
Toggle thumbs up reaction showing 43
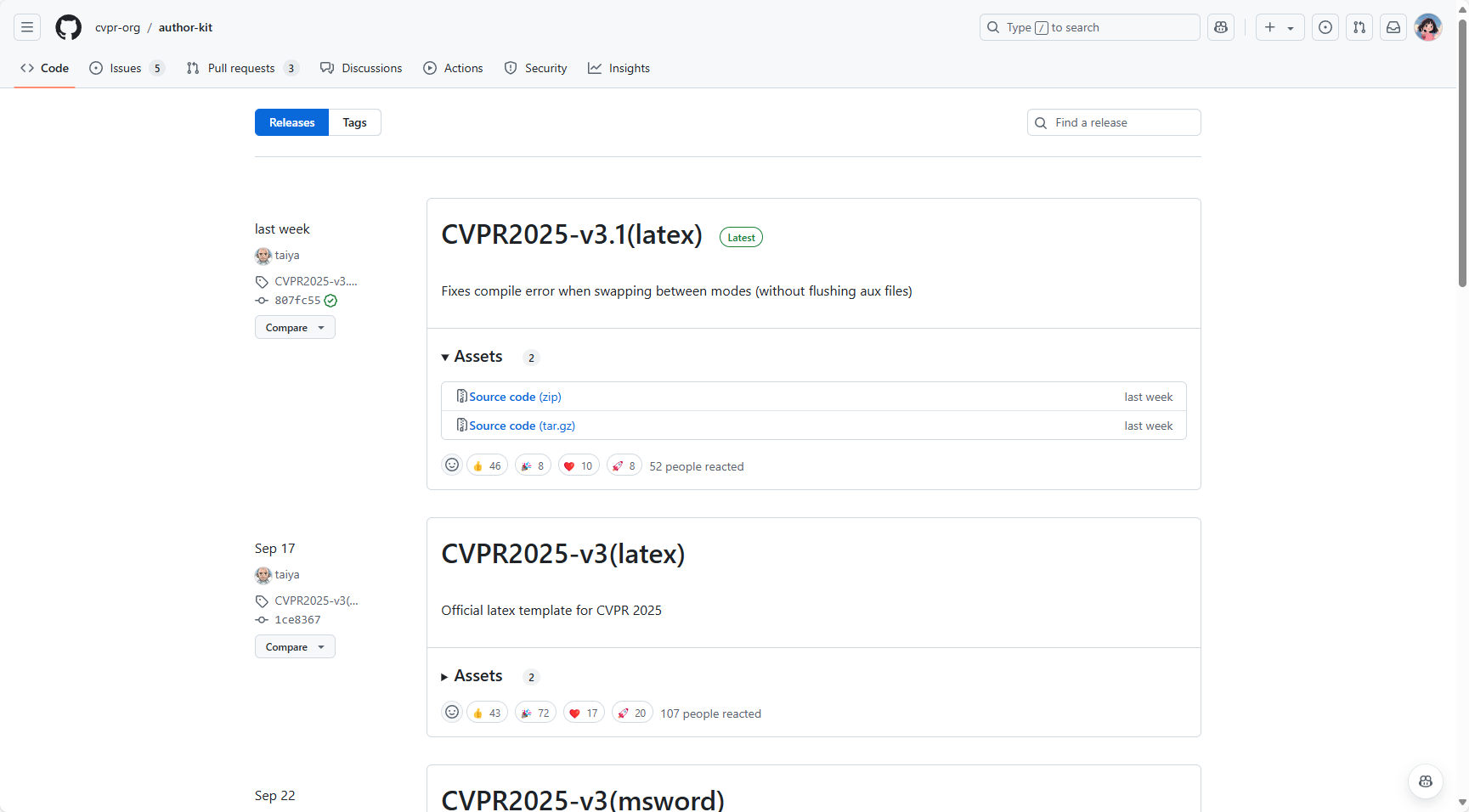pos(487,713)
